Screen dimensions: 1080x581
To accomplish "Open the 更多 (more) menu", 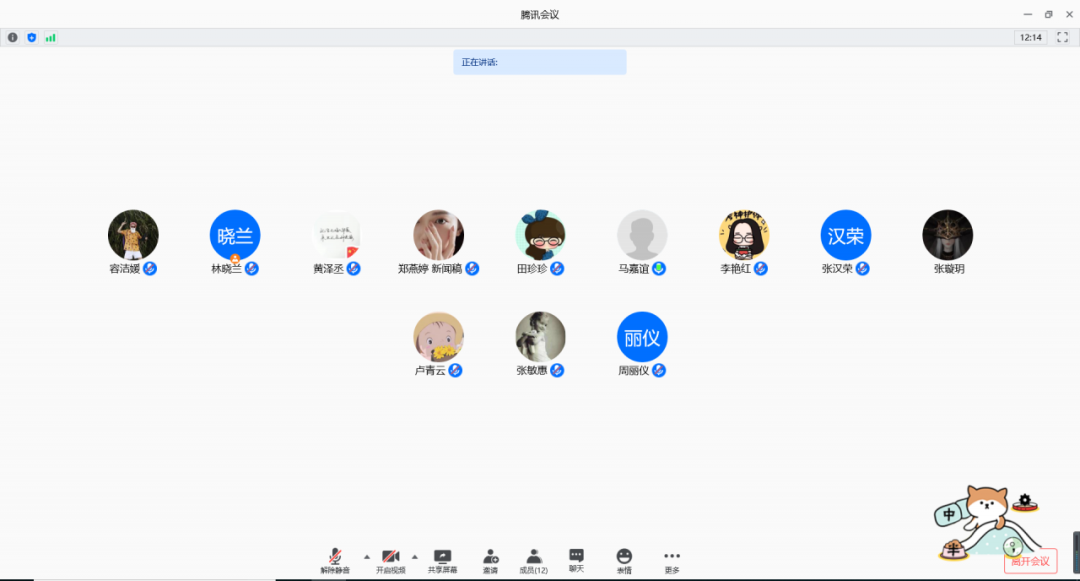I will (672, 559).
